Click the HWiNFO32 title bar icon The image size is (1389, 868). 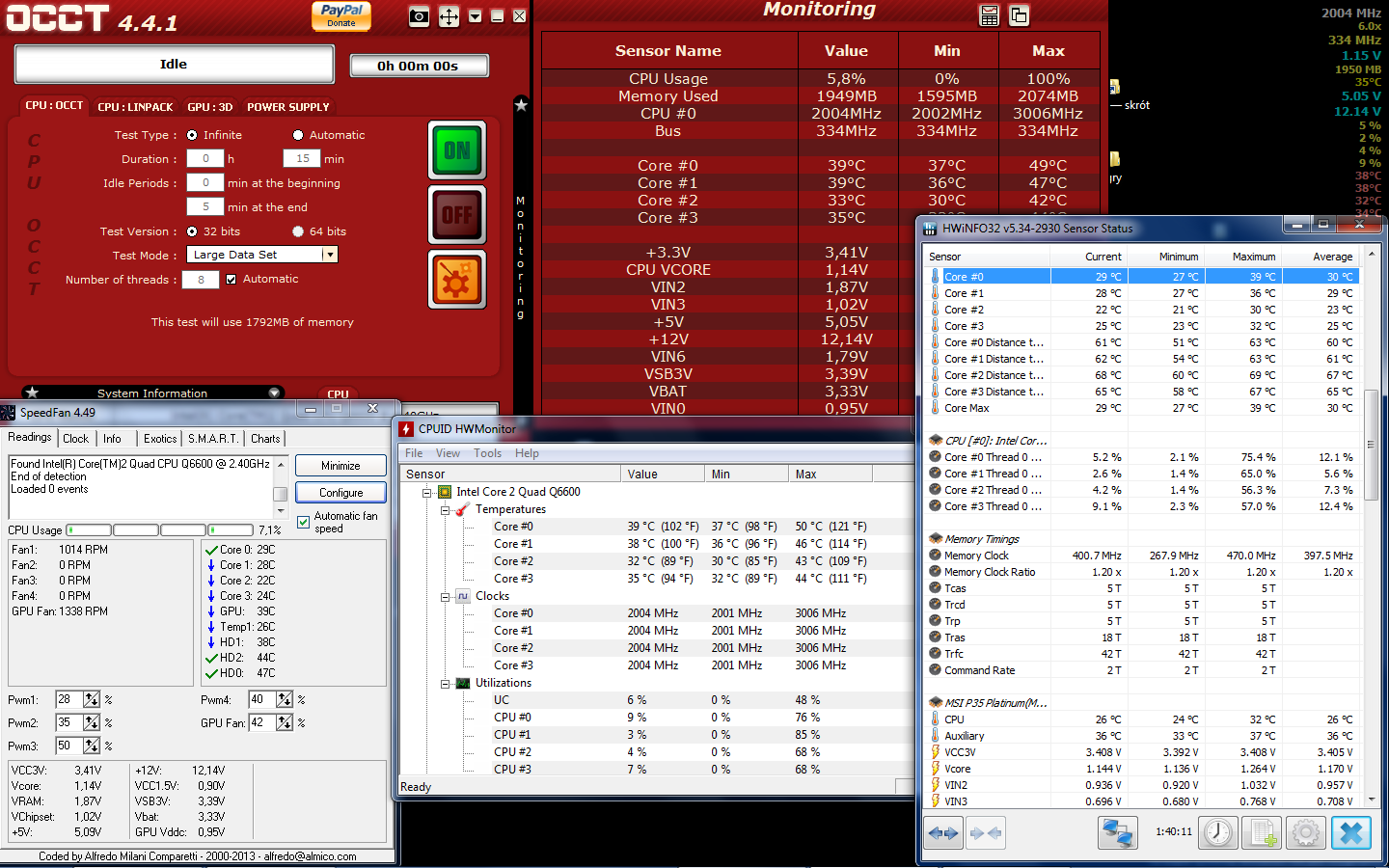930,229
